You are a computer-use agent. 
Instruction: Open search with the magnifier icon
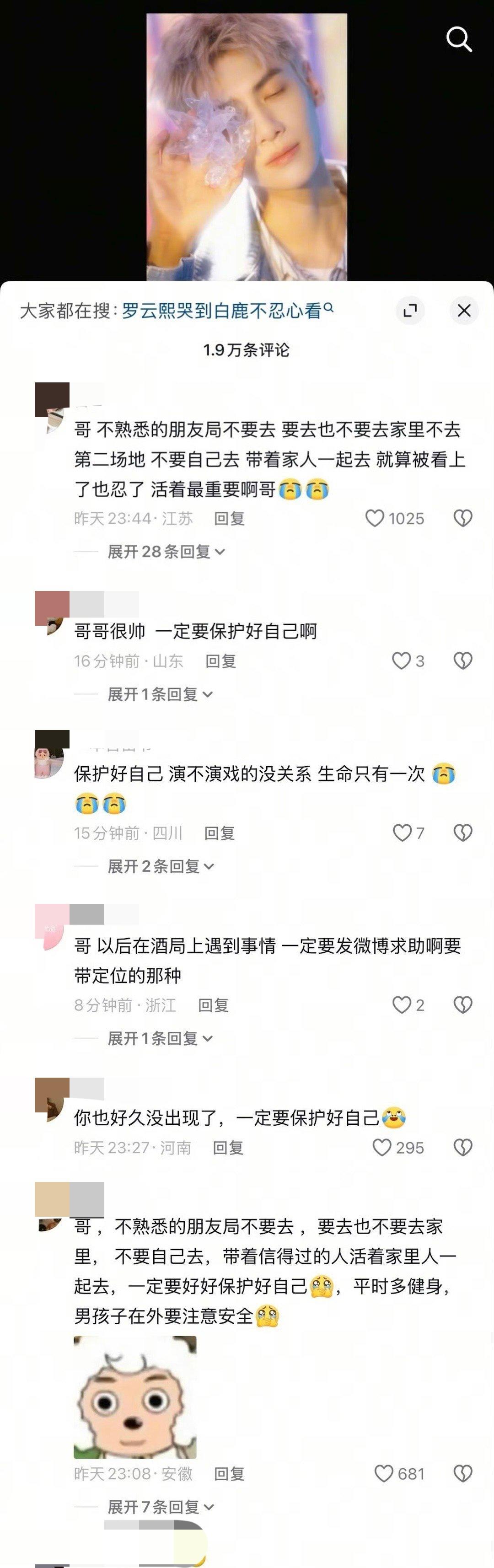[x=459, y=39]
